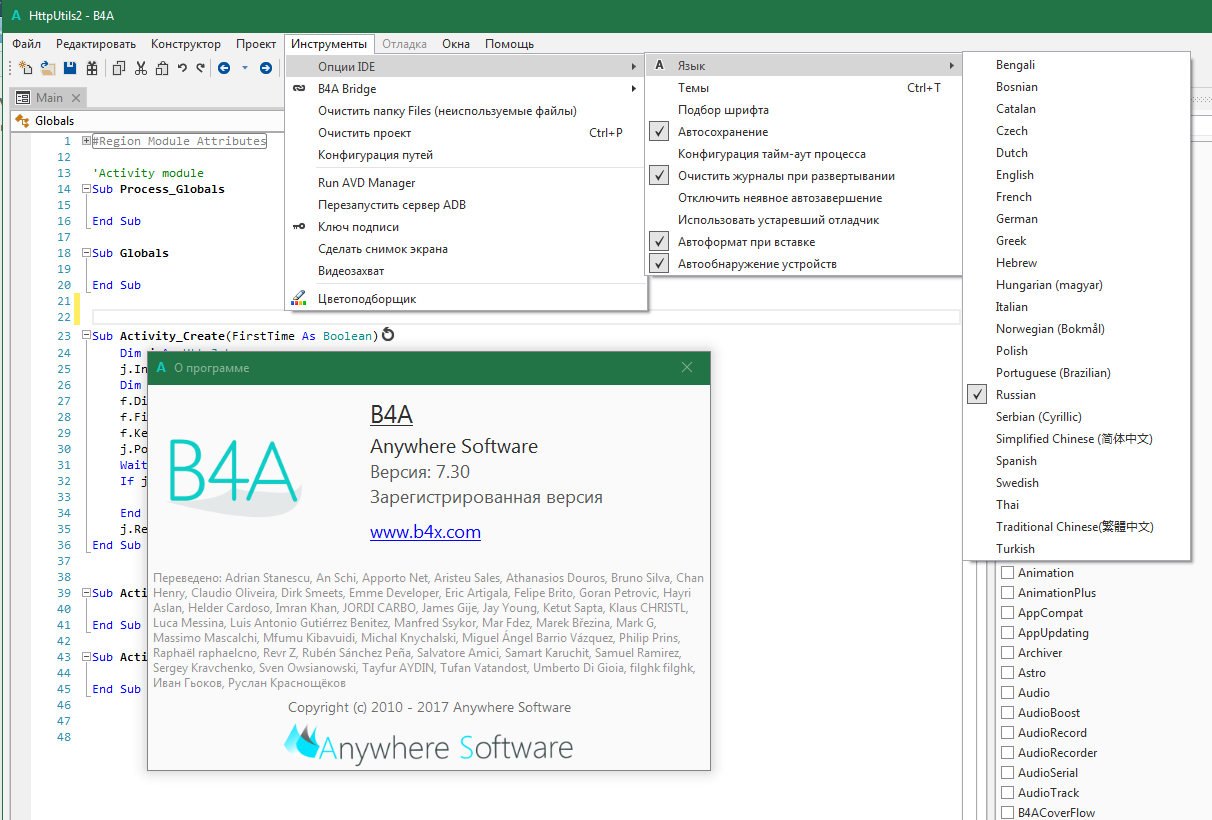1212x820 pixels.
Task: Collapse the Sub block starting on line 43
Action: coord(86,657)
